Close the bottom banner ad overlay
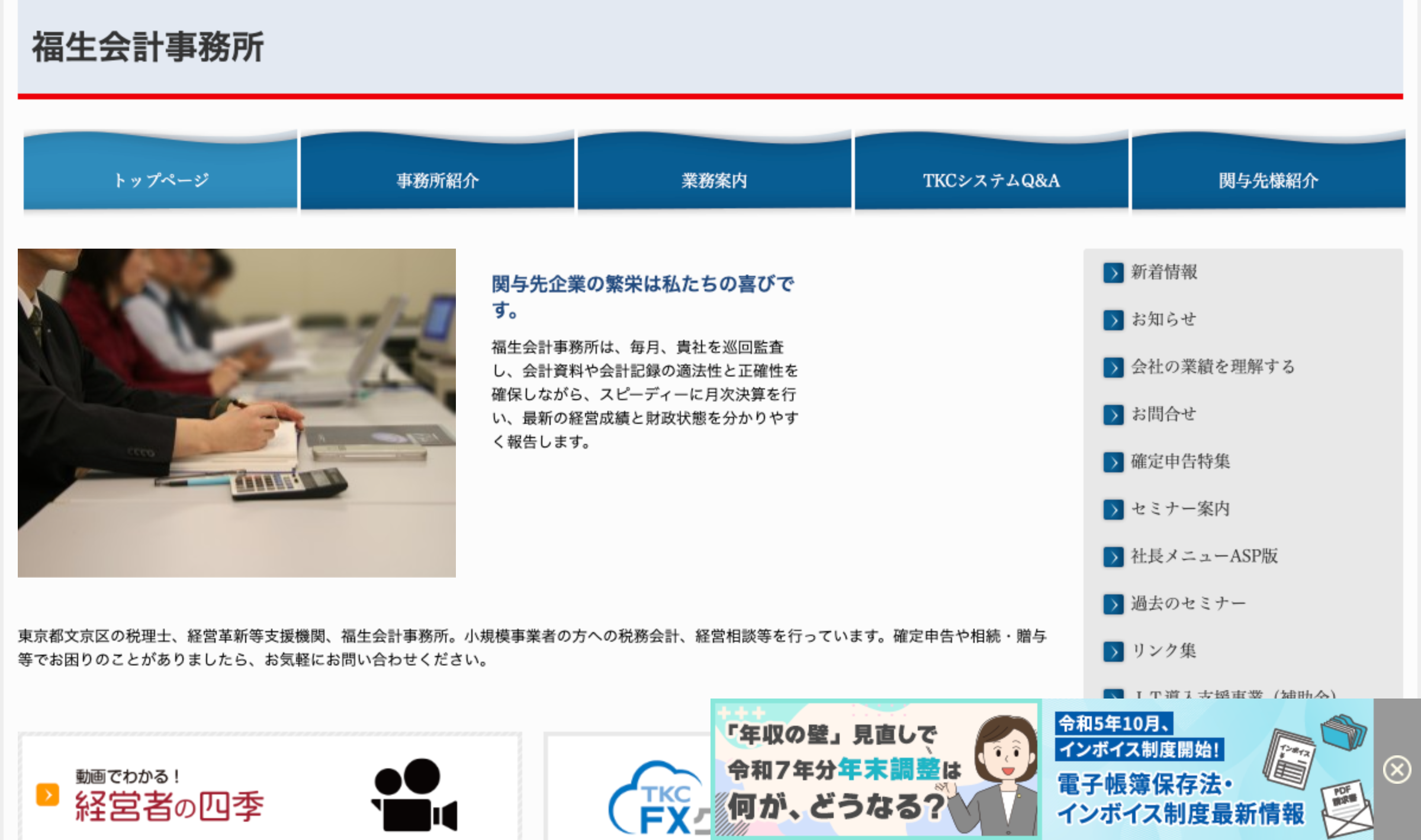Viewport: 1421px width, 840px height. [x=1397, y=770]
